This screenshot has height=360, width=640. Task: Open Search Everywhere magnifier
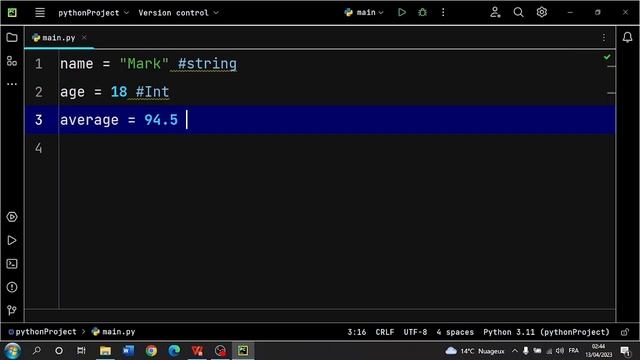coord(518,12)
